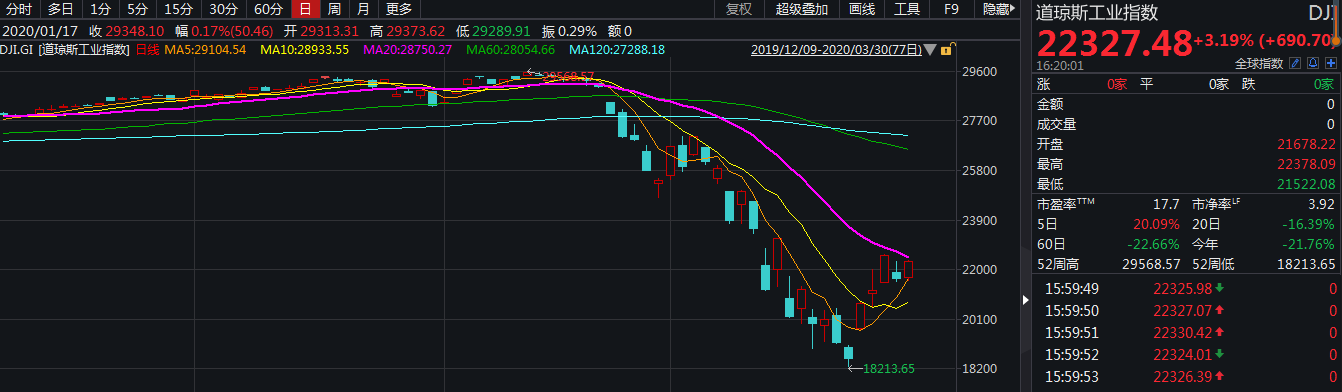Click the 18213.65 low price marker
Viewport: 1342px width, 392px height.
[x=890, y=368]
